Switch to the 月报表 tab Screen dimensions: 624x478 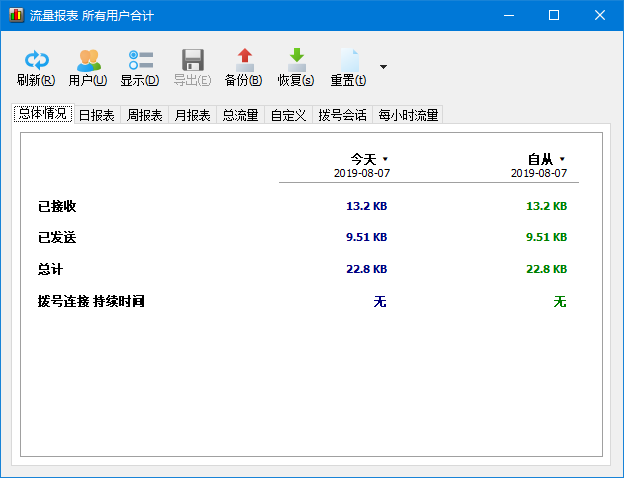coord(193,115)
